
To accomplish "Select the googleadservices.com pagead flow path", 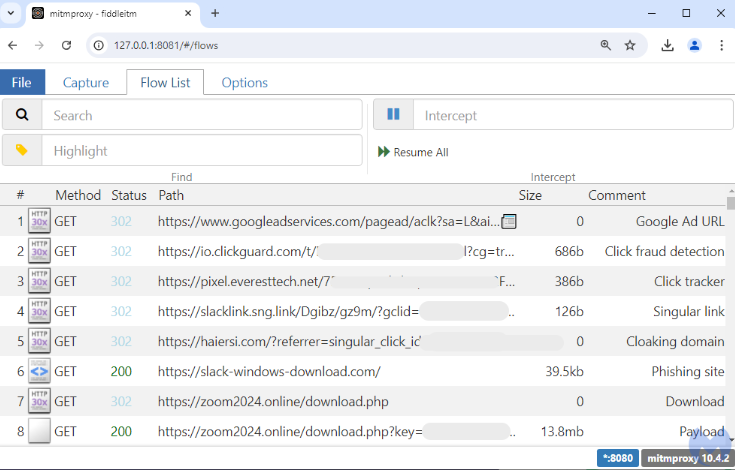I will [x=329, y=221].
